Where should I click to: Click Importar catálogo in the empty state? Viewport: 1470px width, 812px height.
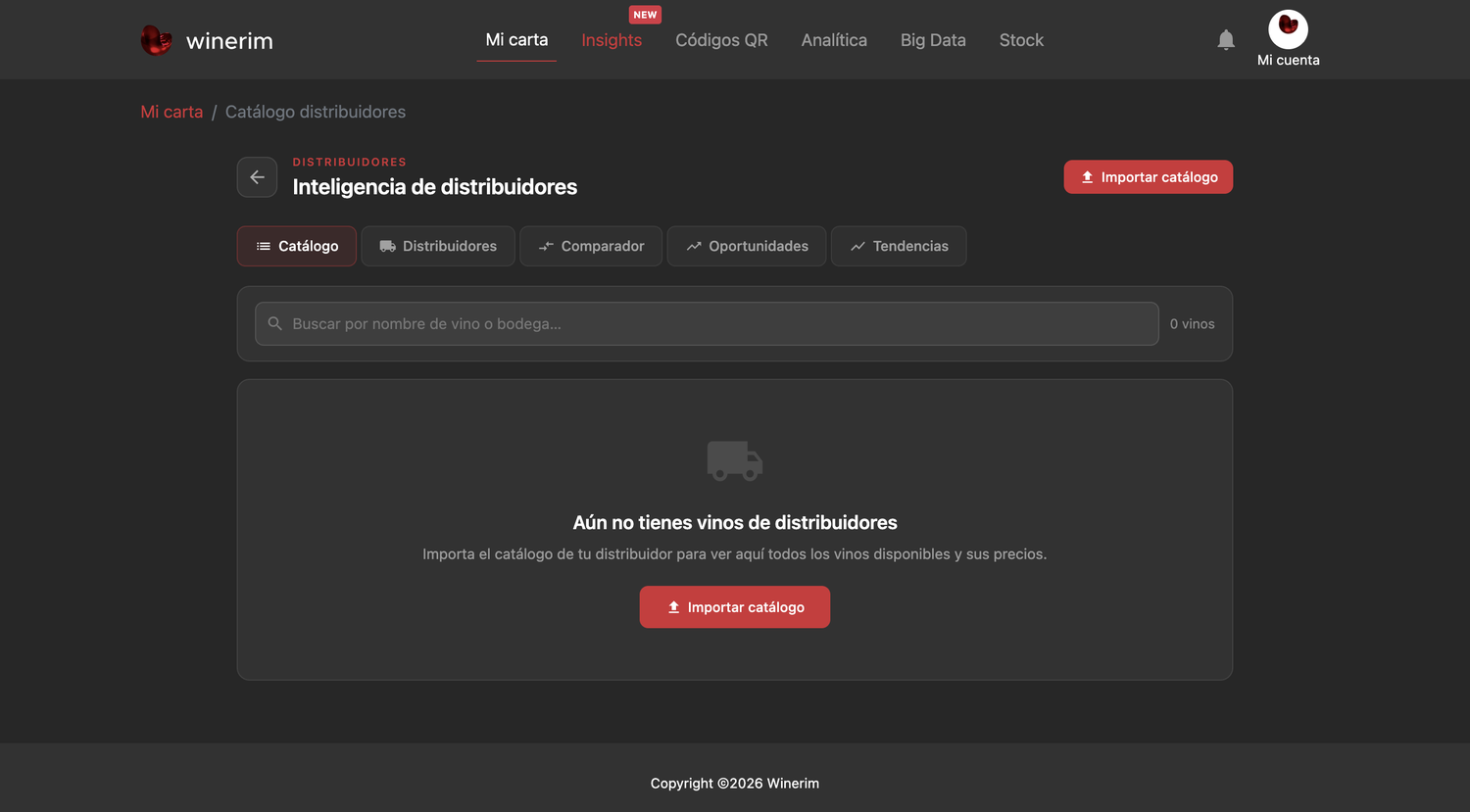pos(735,607)
